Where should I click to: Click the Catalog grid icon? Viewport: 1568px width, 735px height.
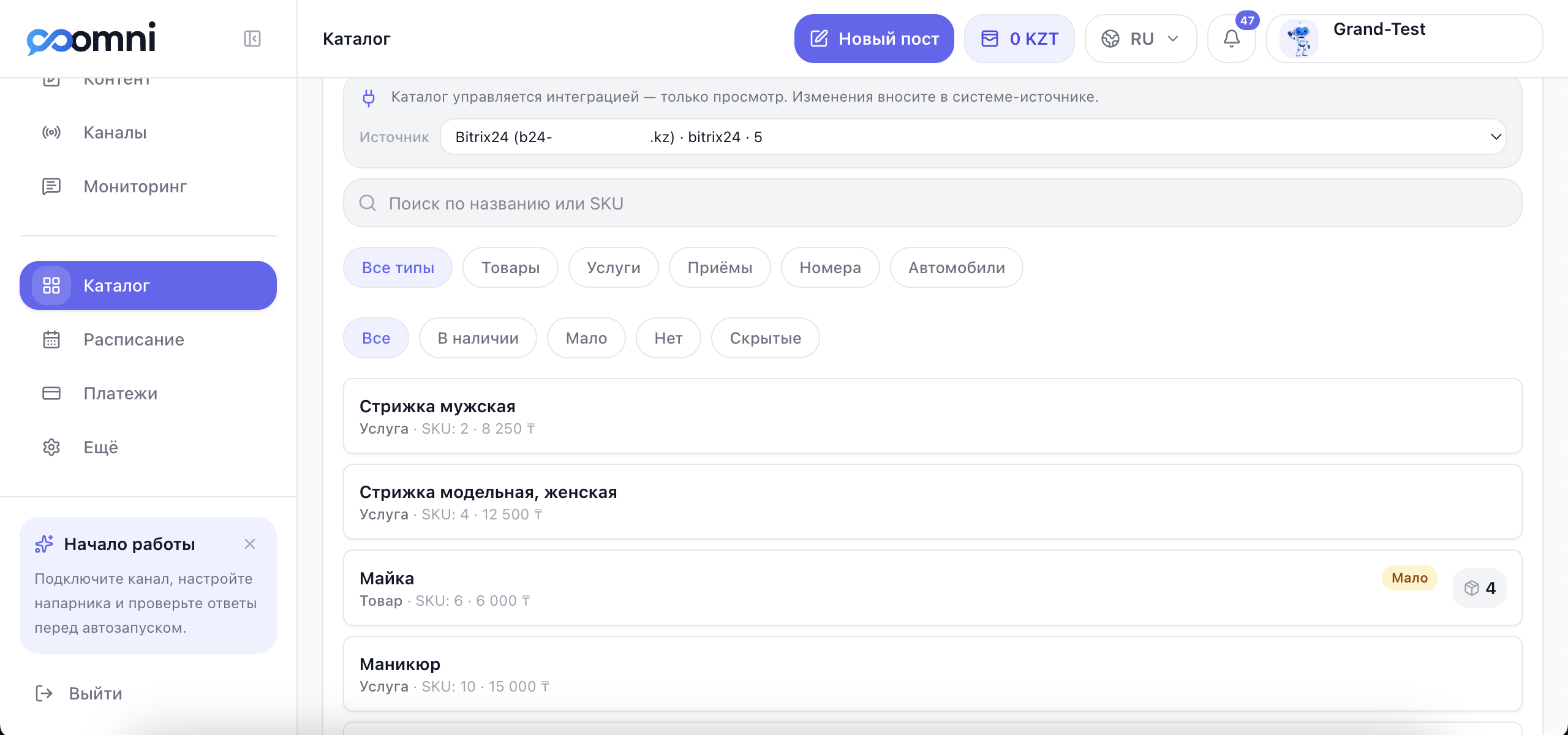click(51, 285)
